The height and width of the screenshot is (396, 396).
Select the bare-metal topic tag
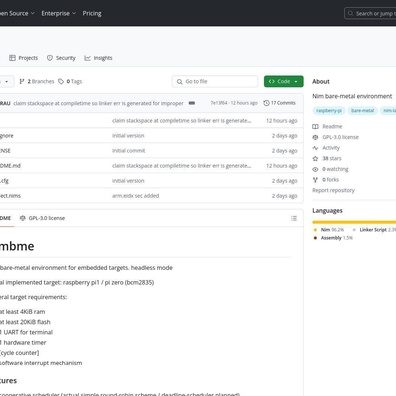pos(362,111)
